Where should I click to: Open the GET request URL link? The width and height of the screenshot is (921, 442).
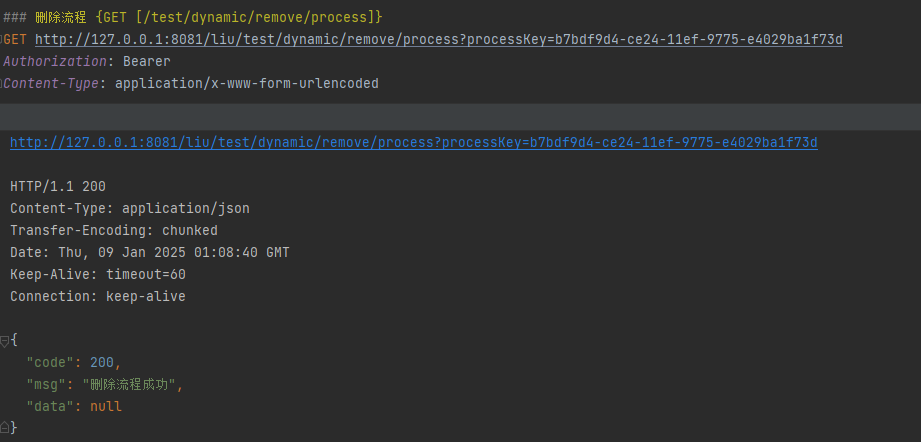tap(438, 40)
